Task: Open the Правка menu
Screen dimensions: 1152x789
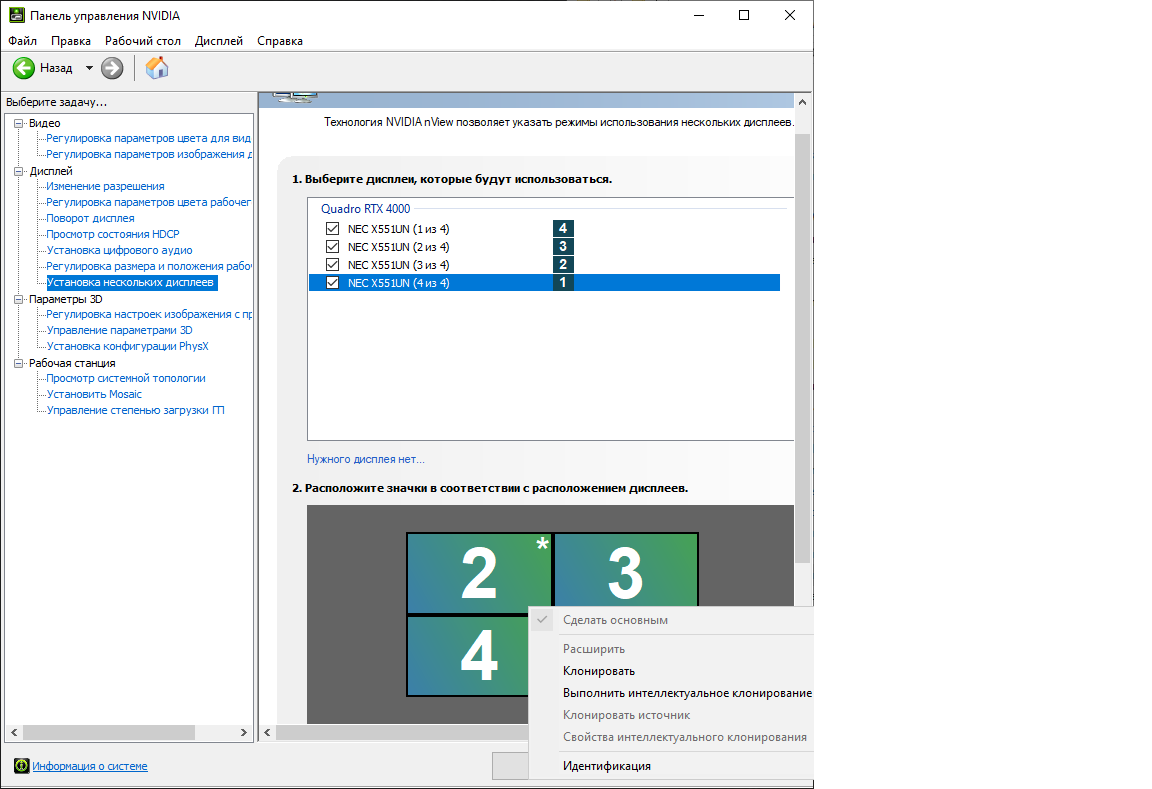Action: [71, 41]
